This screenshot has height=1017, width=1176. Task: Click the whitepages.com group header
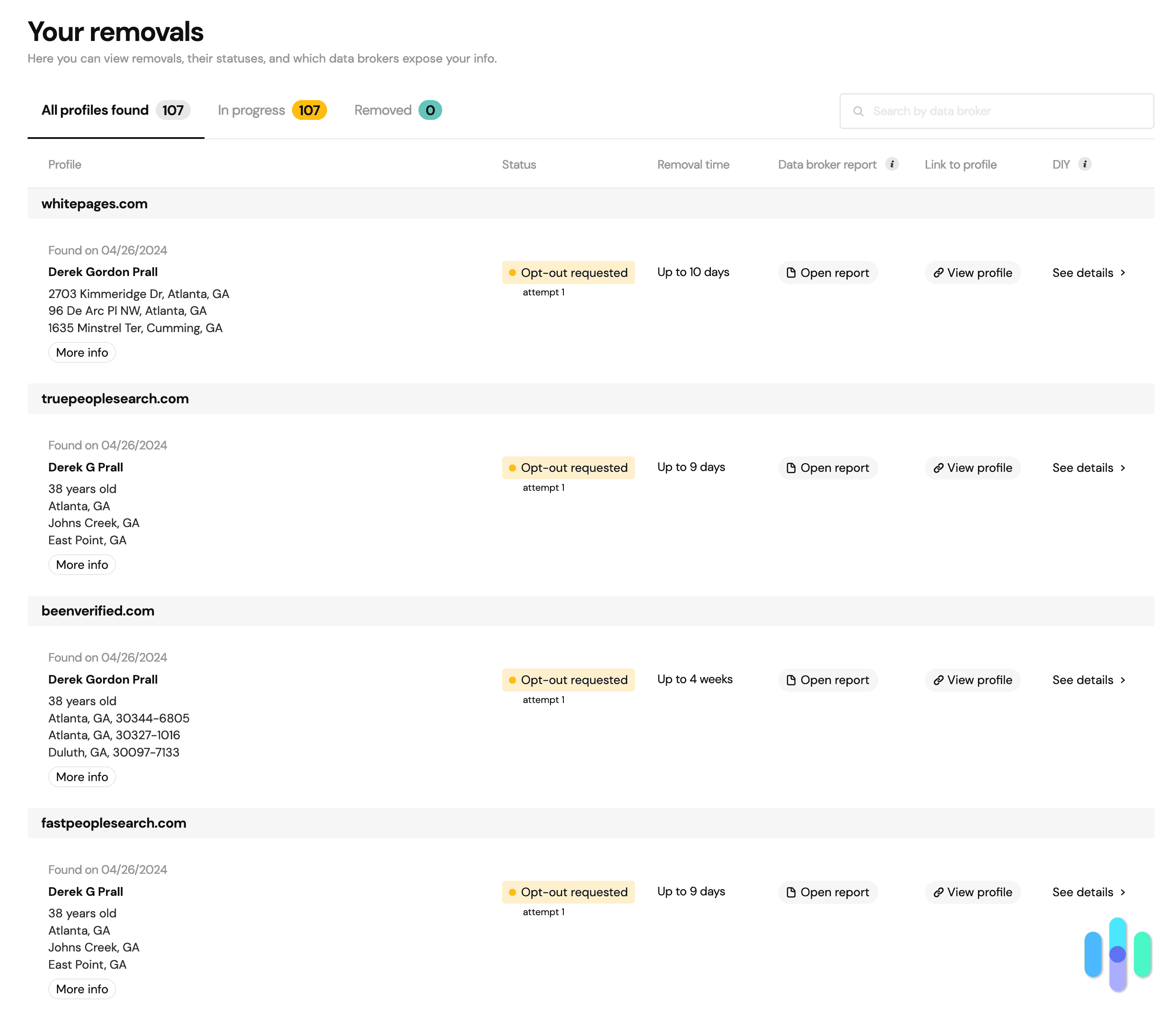[x=591, y=204]
